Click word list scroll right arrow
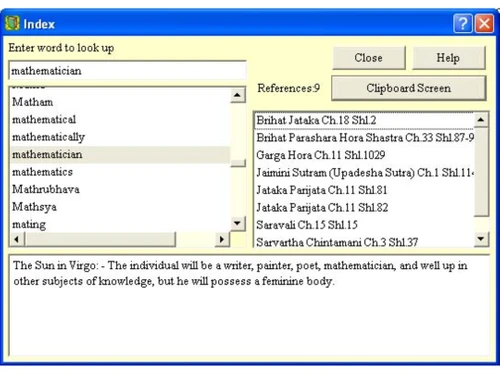 click(222, 239)
